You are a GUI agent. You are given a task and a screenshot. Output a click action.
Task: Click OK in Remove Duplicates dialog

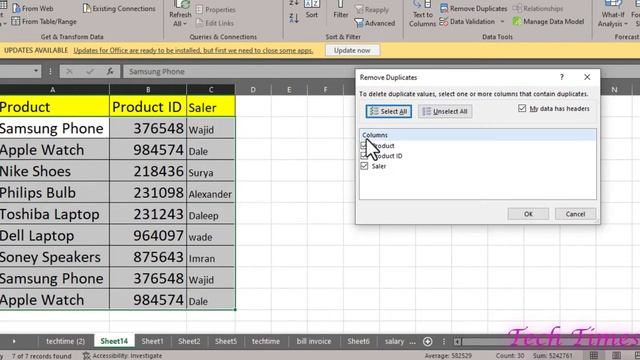[x=528, y=214]
